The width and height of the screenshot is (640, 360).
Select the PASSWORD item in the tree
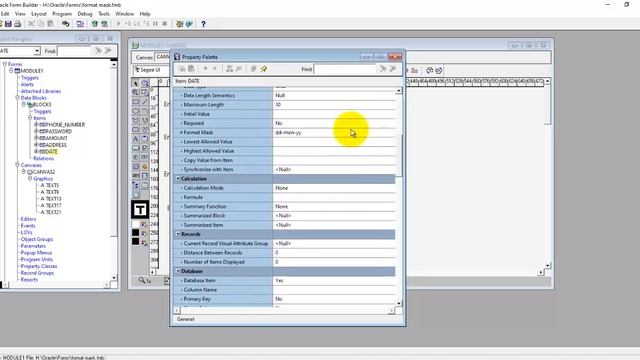click(x=59, y=131)
